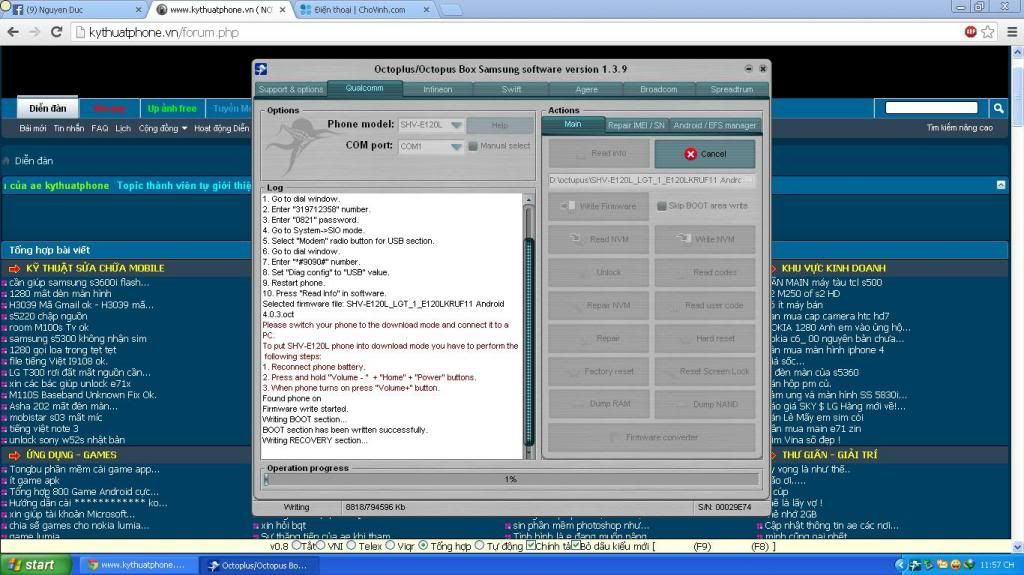This screenshot has height=575, width=1024.
Task: Open Up ảnh free nav tab
Action: tap(172, 108)
